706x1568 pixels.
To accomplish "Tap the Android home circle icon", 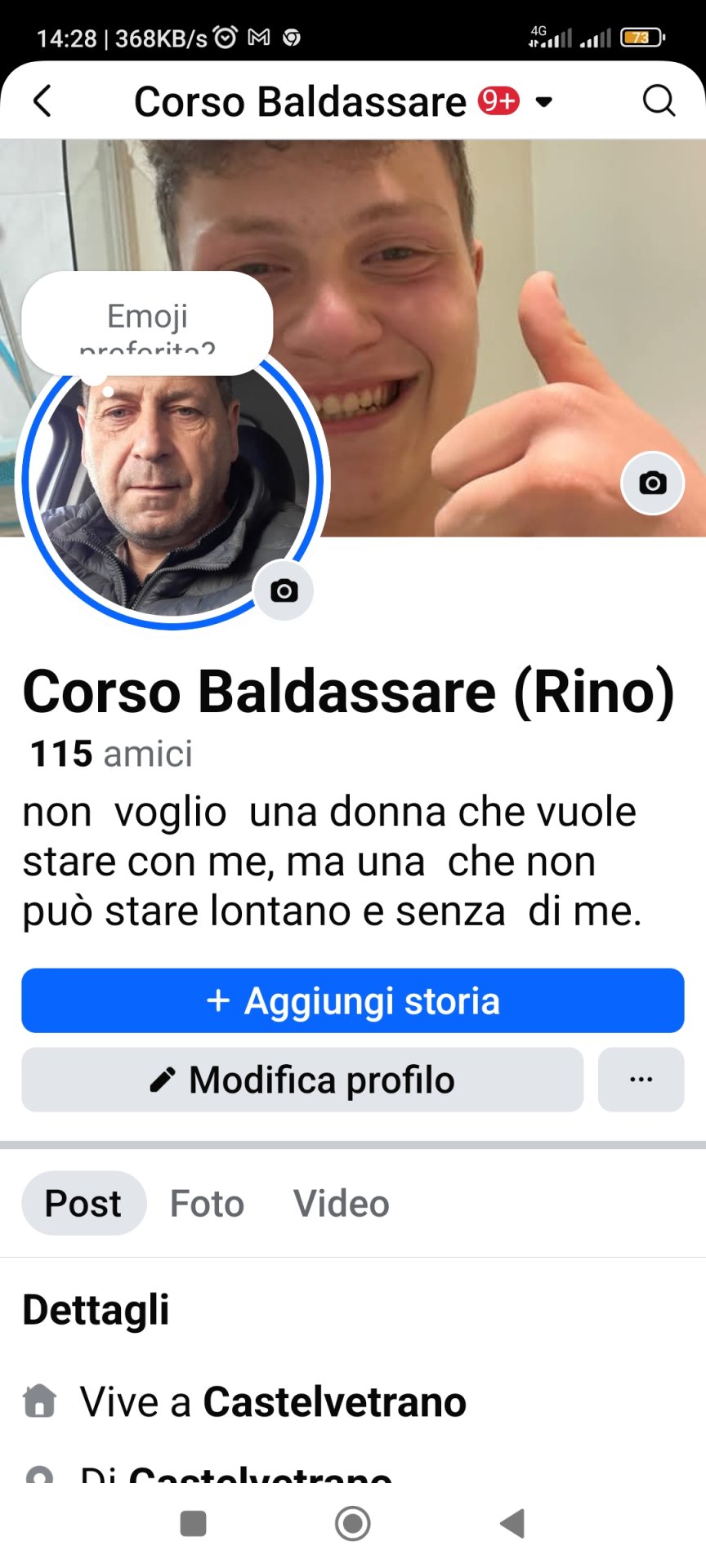I will (x=353, y=1523).
